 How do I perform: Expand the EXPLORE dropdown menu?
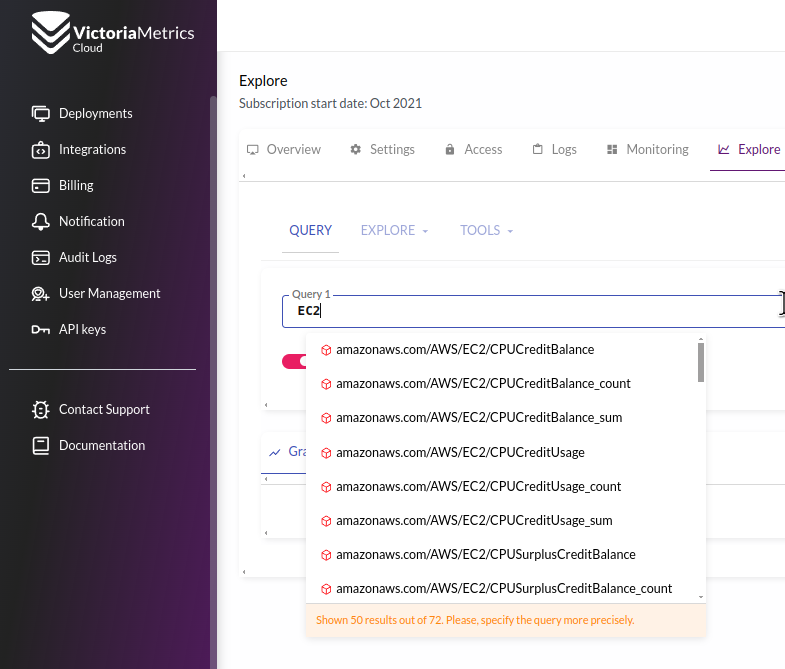pos(395,230)
